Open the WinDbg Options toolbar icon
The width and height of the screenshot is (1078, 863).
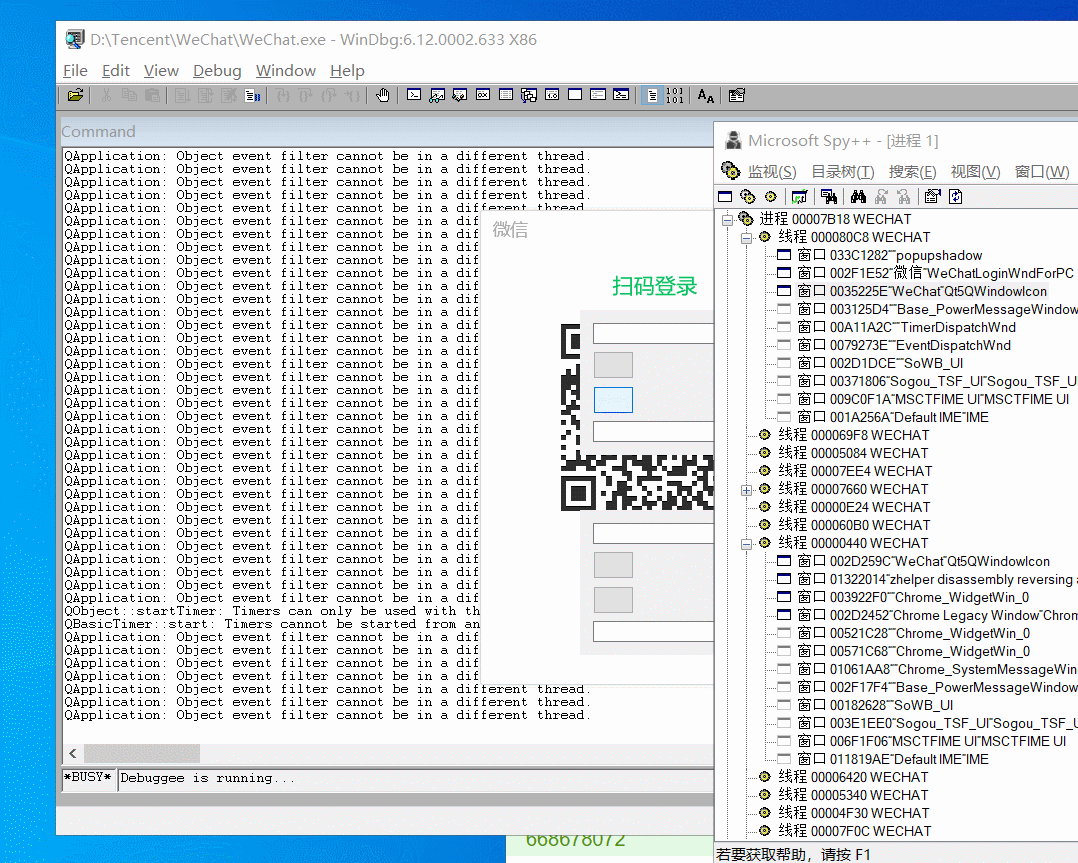tap(736, 96)
